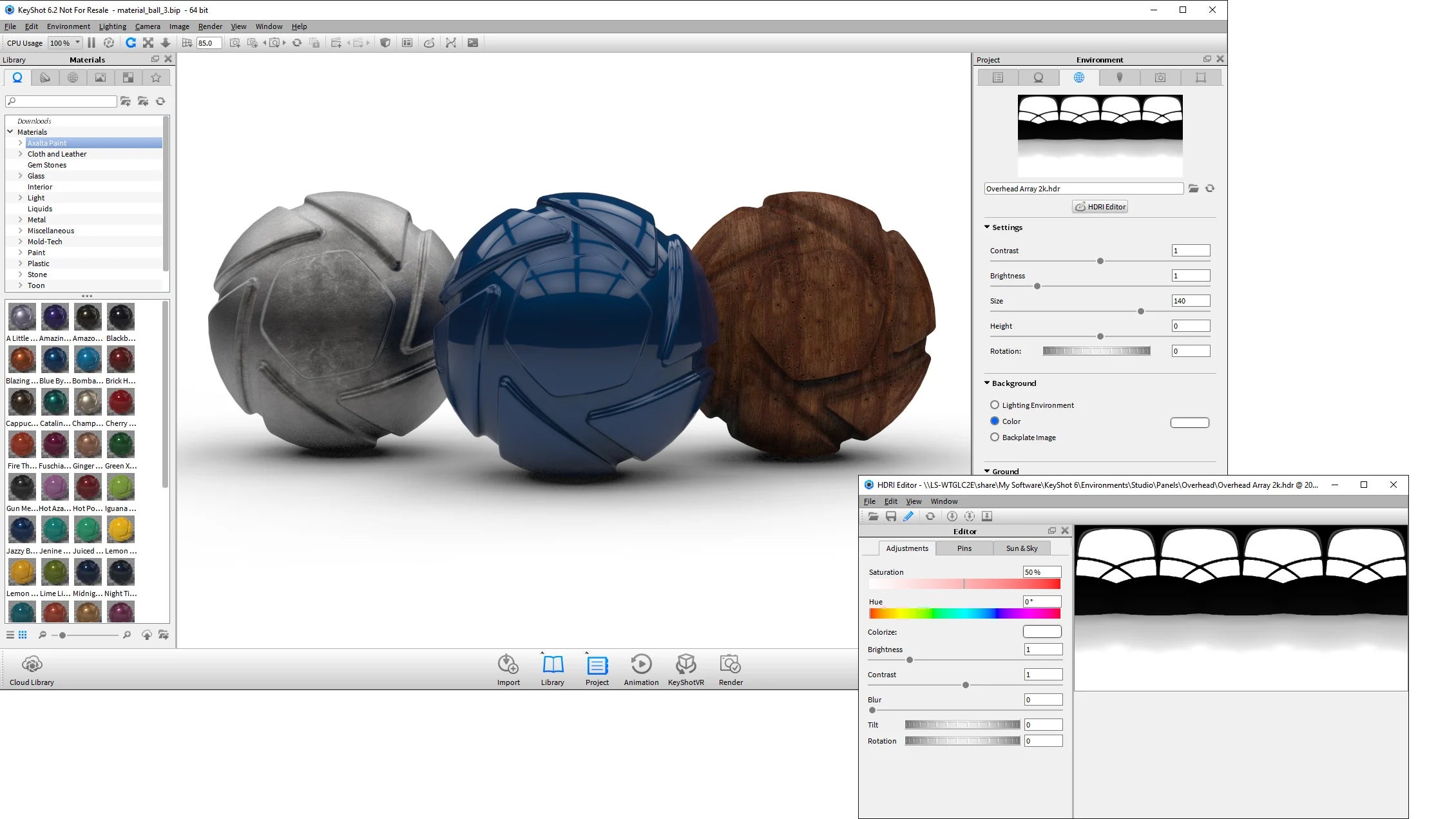Click the Hue input field value
This screenshot has height=819, width=1456.
point(1042,601)
